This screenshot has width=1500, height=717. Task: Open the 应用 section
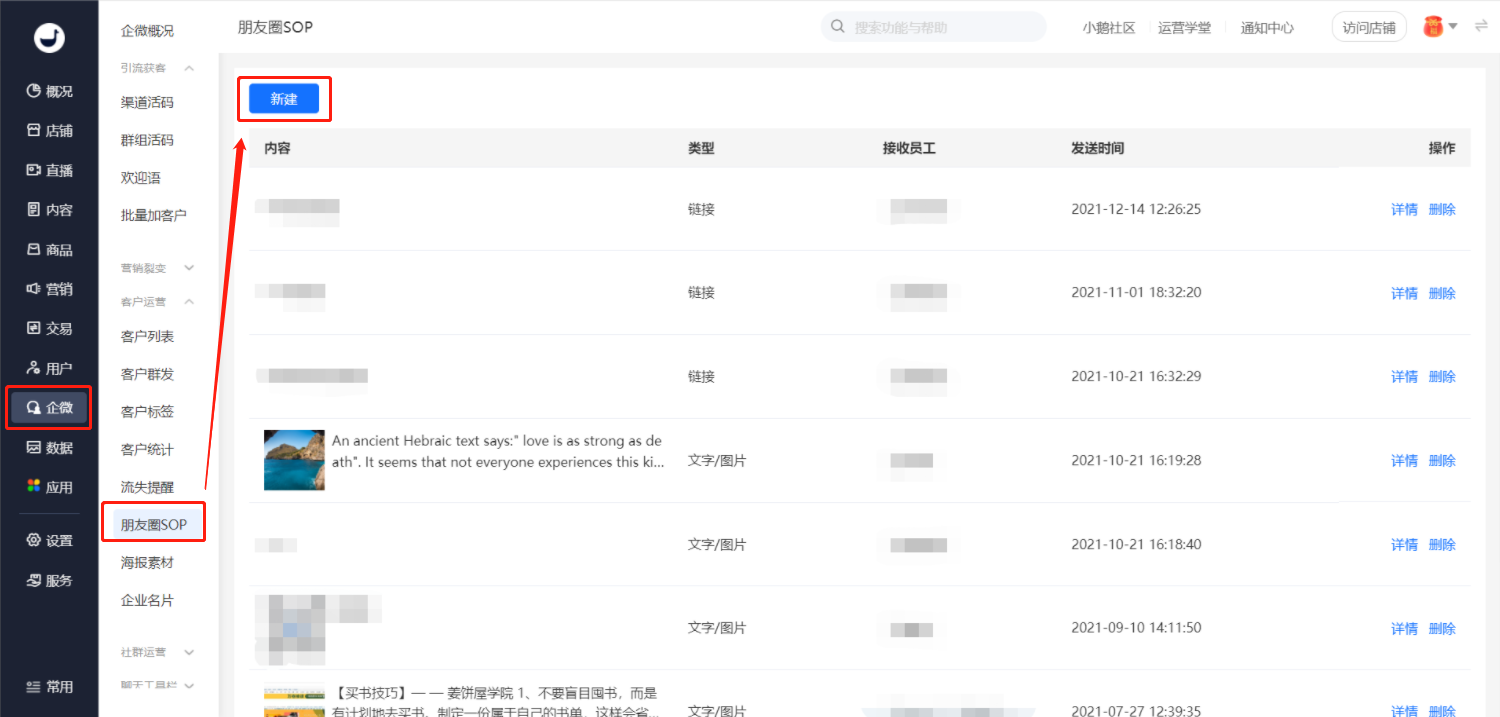pyautogui.click(x=49, y=487)
